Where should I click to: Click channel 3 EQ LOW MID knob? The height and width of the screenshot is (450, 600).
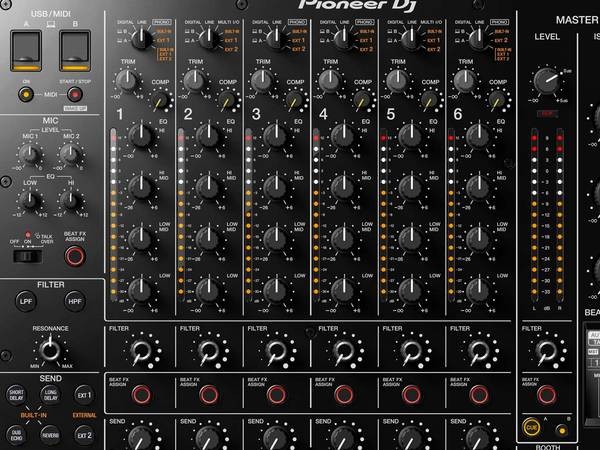pos(276,239)
